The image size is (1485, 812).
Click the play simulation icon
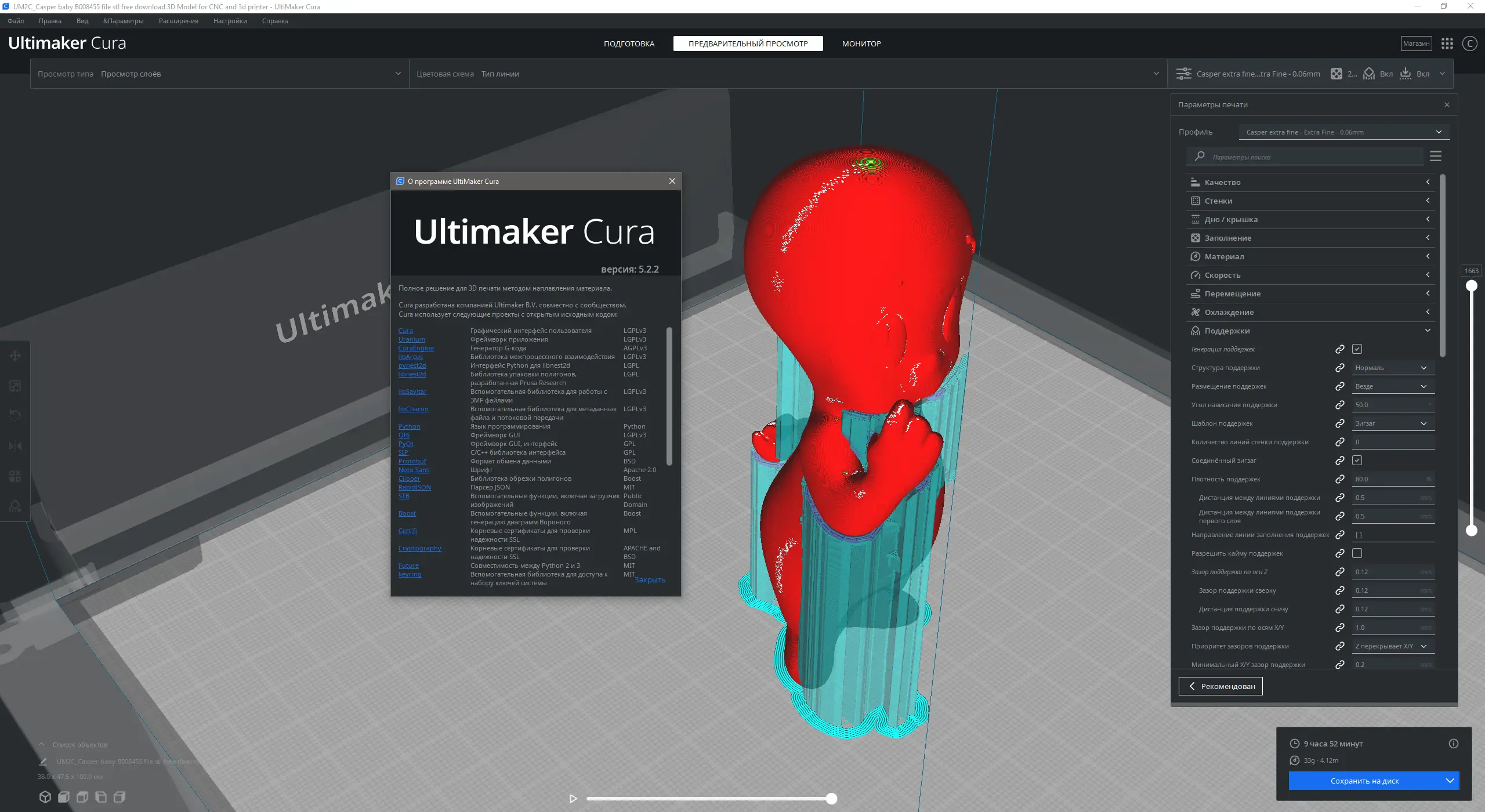click(x=573, y=799)
